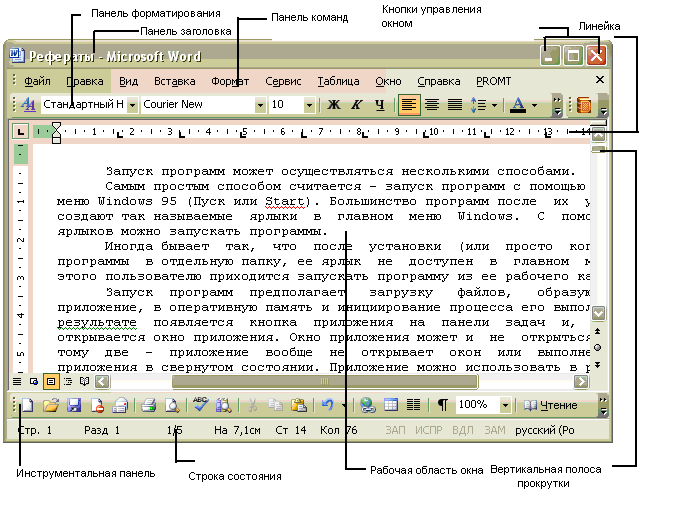Click the Print Preview icon

point(172,405)
